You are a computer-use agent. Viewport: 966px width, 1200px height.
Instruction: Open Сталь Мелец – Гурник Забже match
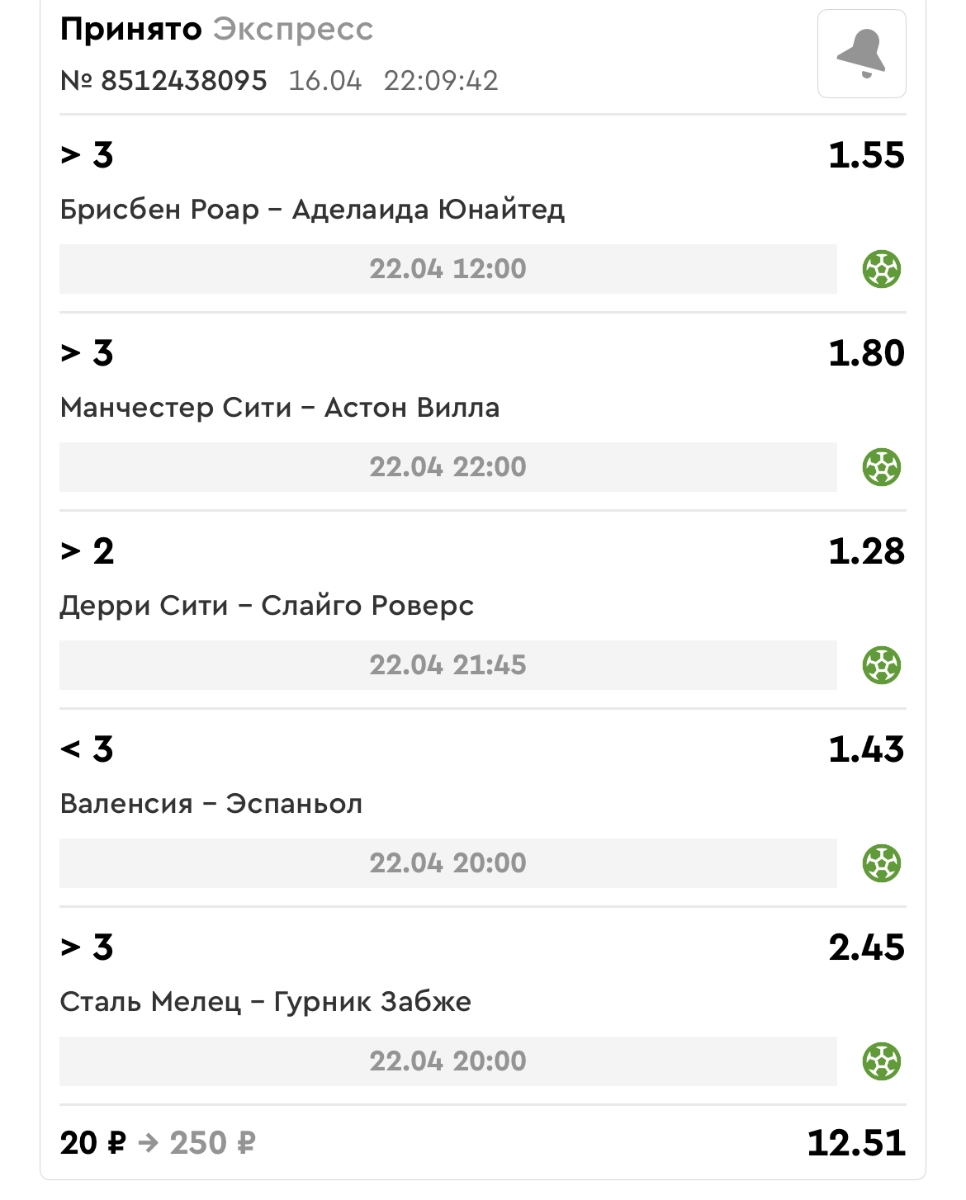pos(265,1002)
